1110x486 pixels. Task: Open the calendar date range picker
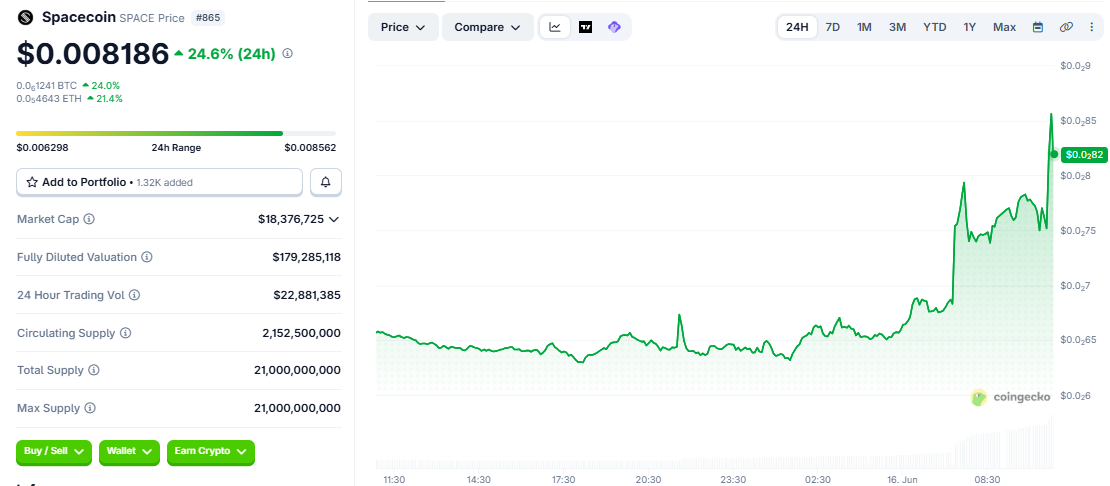pos(1038,27)
